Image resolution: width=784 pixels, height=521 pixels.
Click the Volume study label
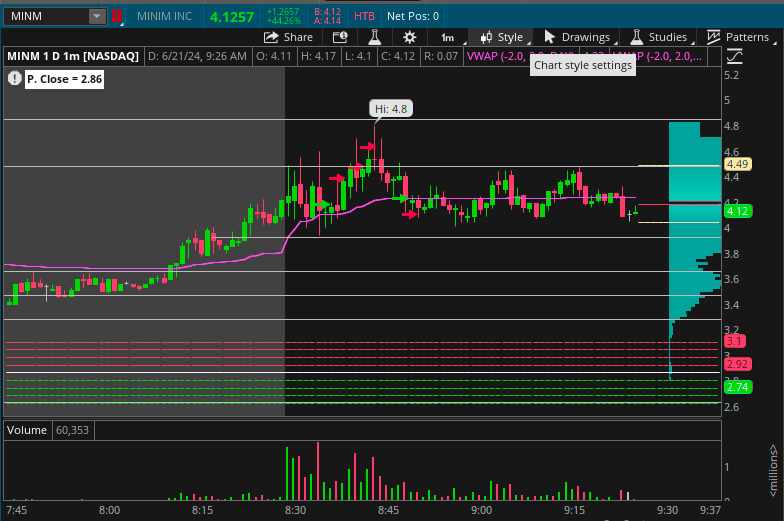pos(26,430)
